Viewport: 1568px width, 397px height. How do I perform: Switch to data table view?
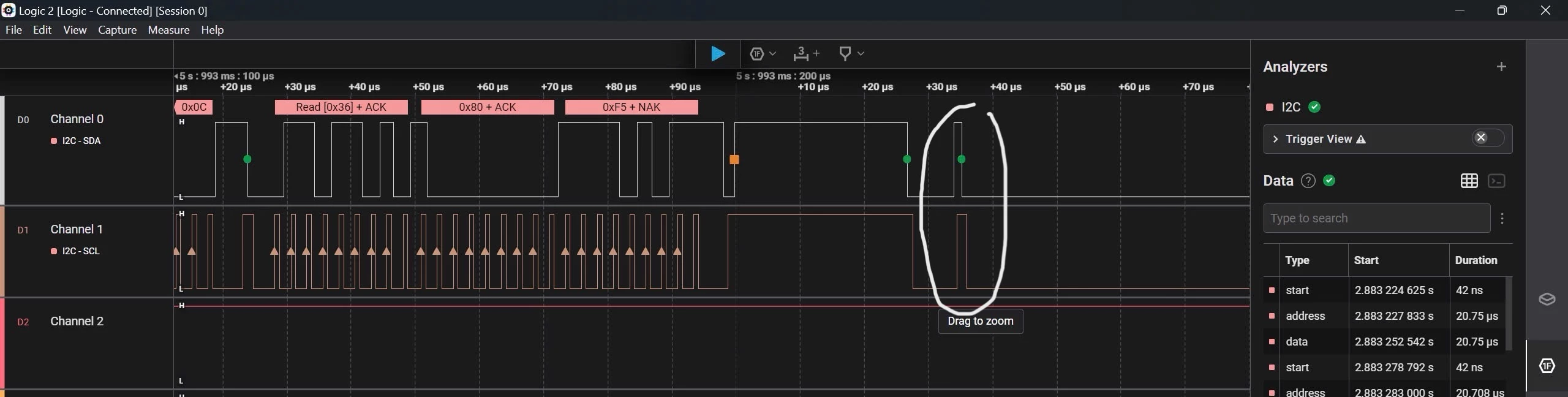1469,181
